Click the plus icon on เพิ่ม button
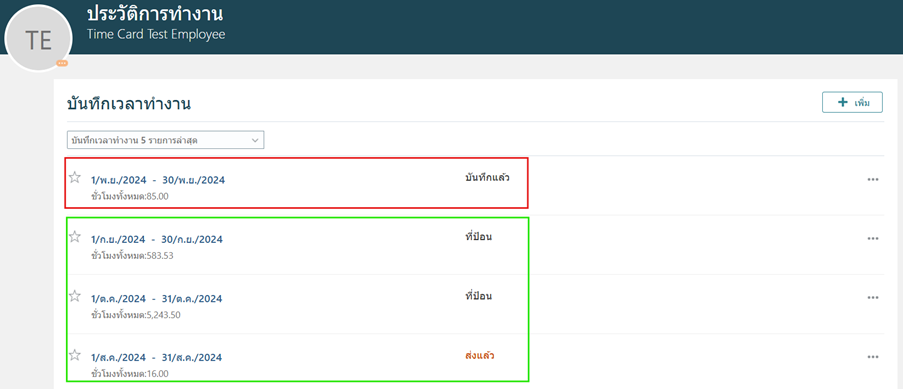The width and height of the screenshot is (903, 389). 842,102
